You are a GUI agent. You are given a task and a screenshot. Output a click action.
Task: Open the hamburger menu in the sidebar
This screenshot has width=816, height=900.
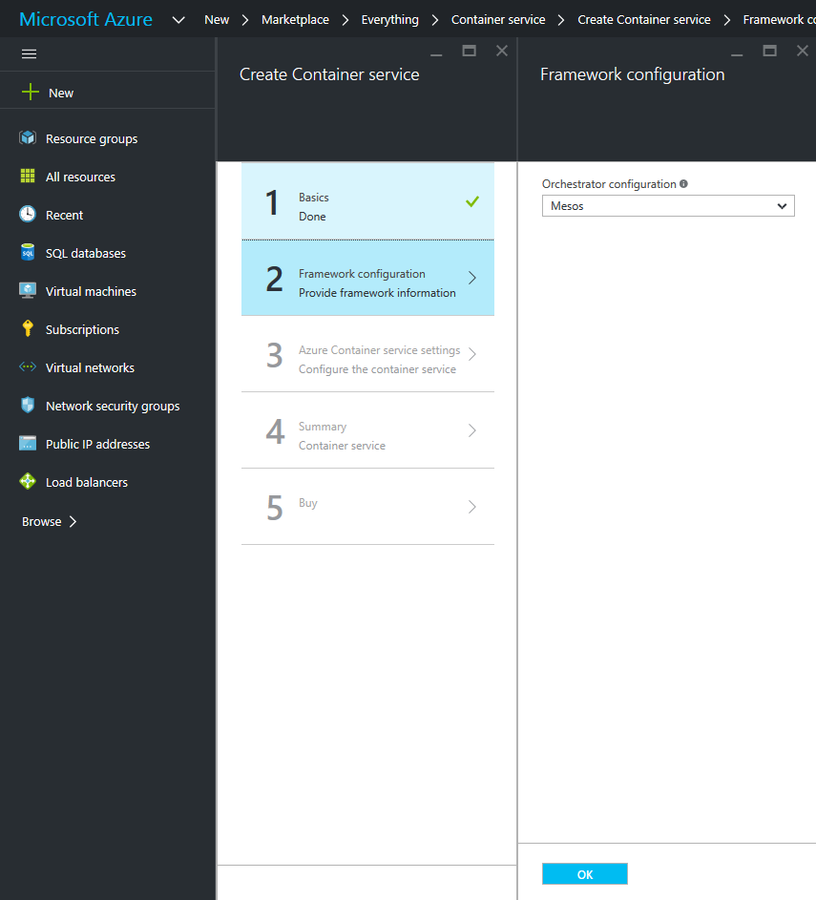[29, 54]
